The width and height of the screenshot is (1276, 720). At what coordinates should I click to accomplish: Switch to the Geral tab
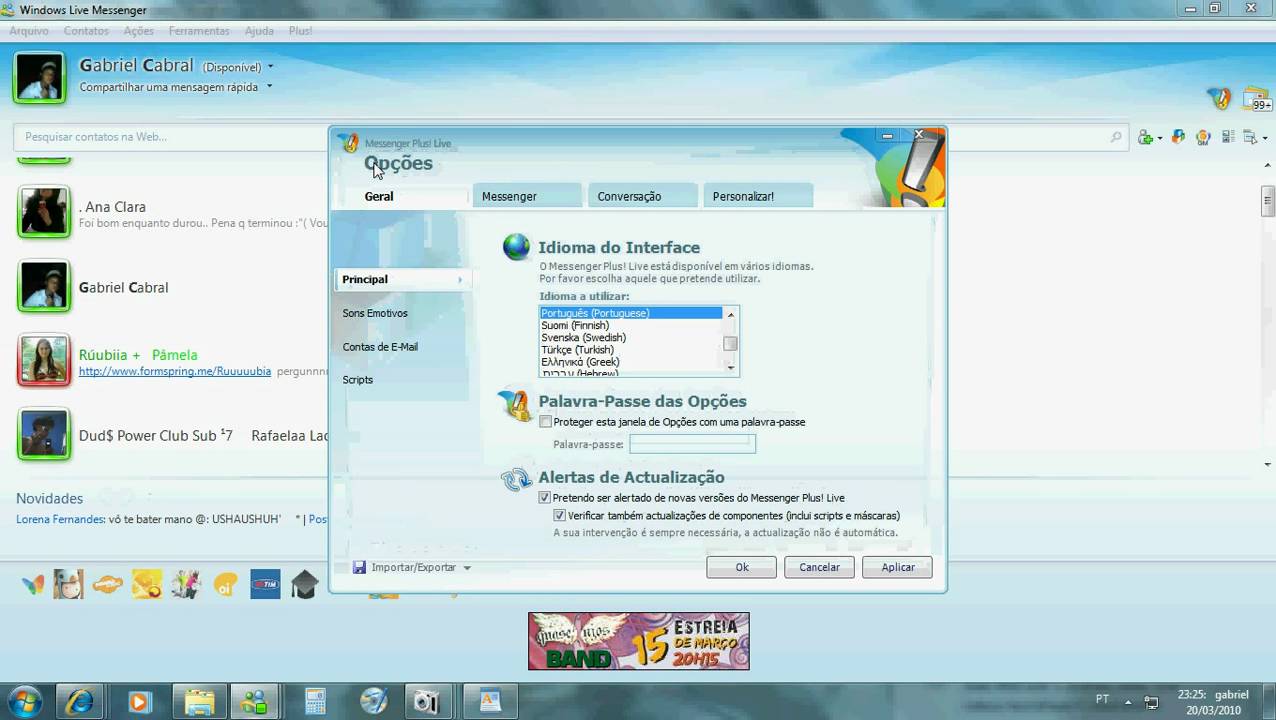coord(379,196)
